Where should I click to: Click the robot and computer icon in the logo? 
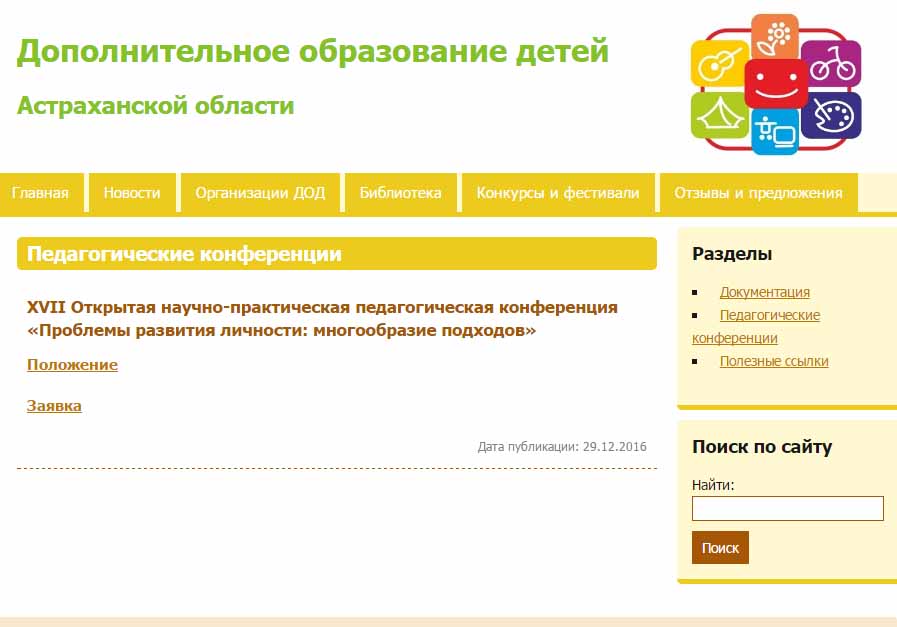pyautogui.click(x=775, y=132)
